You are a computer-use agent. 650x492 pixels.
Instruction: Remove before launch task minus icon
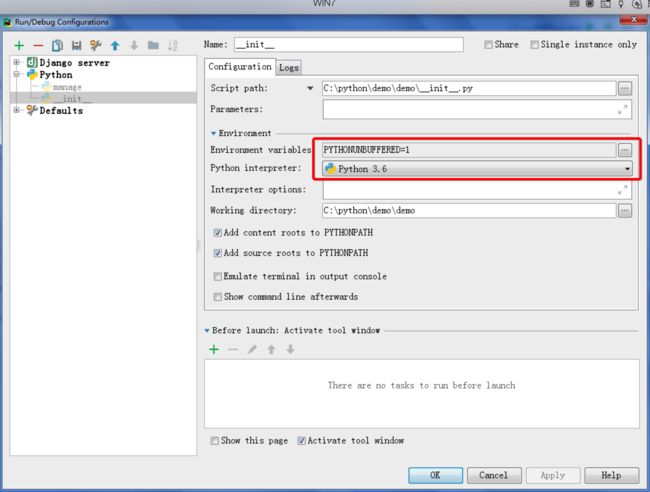tap(233, 349)
